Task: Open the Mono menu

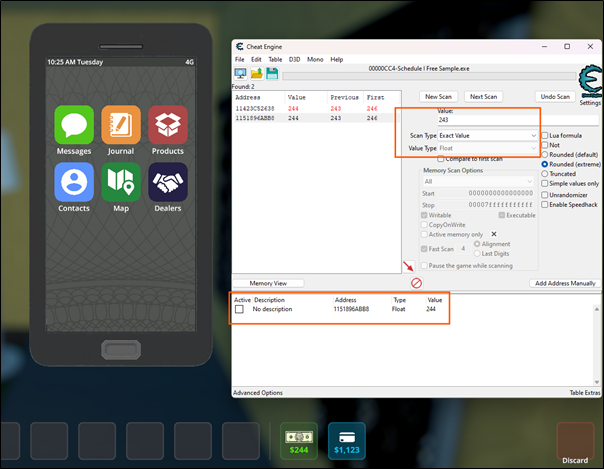Action: [x=314, y=60]
